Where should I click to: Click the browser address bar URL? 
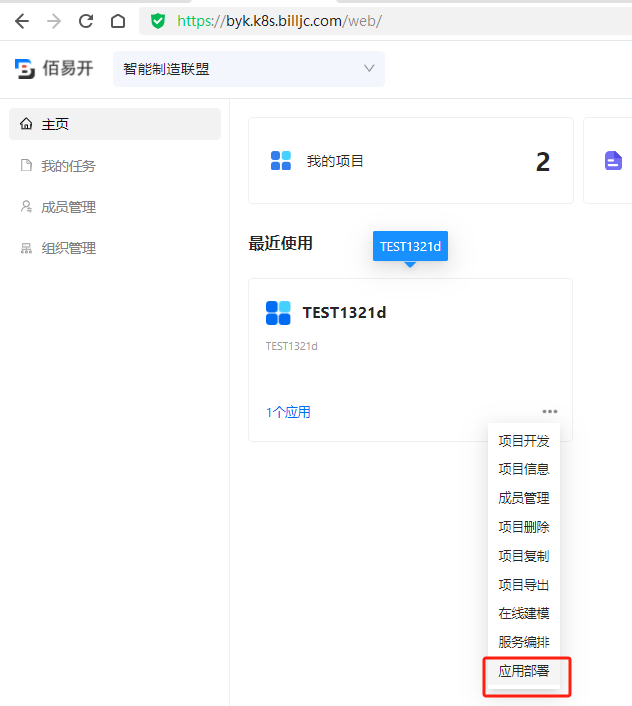click(280, 20)
